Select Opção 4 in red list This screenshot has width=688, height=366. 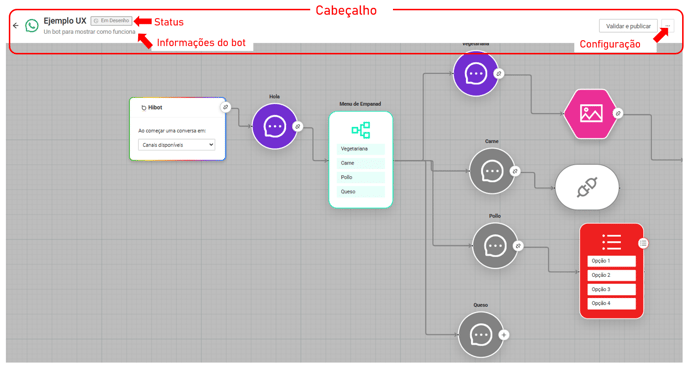pyautogui.click(x=612, y=304)
